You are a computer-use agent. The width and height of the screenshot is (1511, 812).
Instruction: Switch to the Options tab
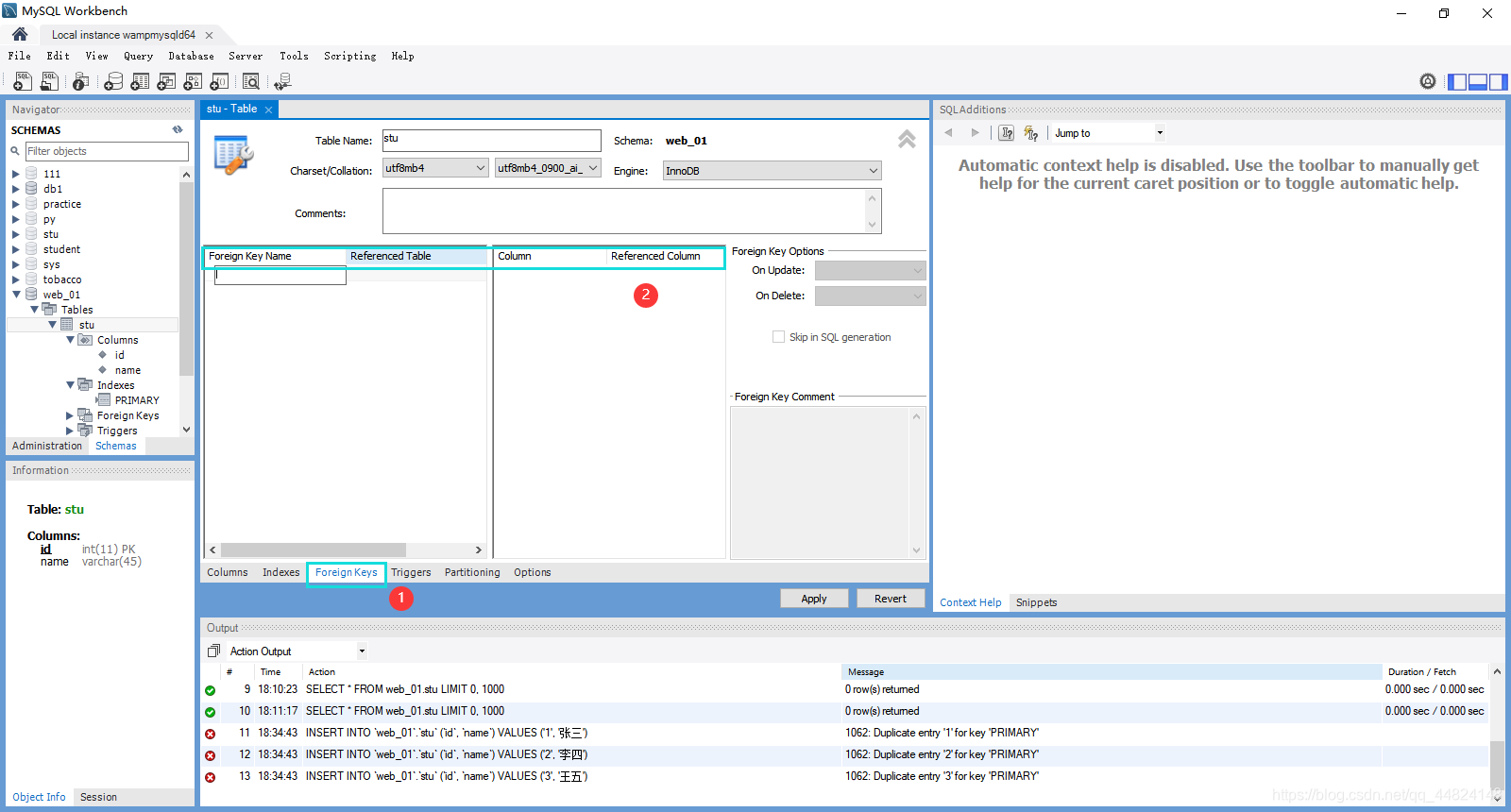click(533, 572)
